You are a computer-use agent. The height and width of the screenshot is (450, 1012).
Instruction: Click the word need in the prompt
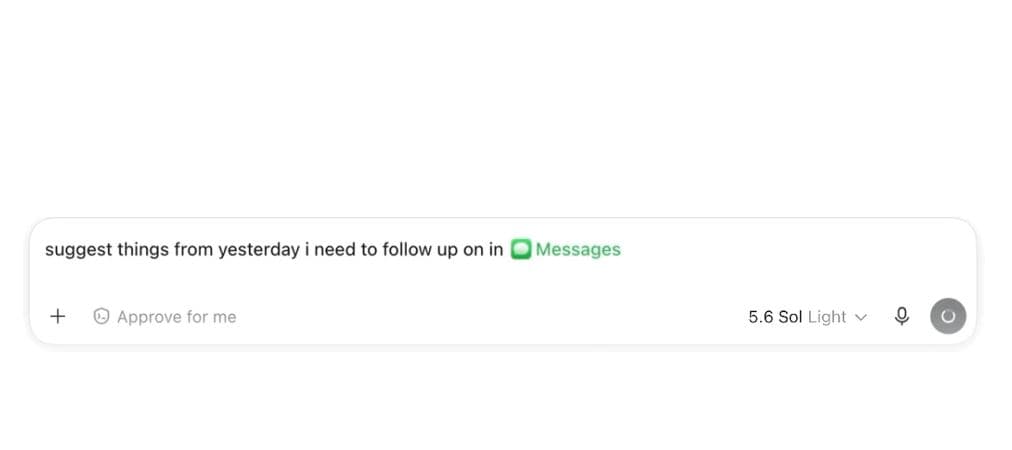[335, 249]
